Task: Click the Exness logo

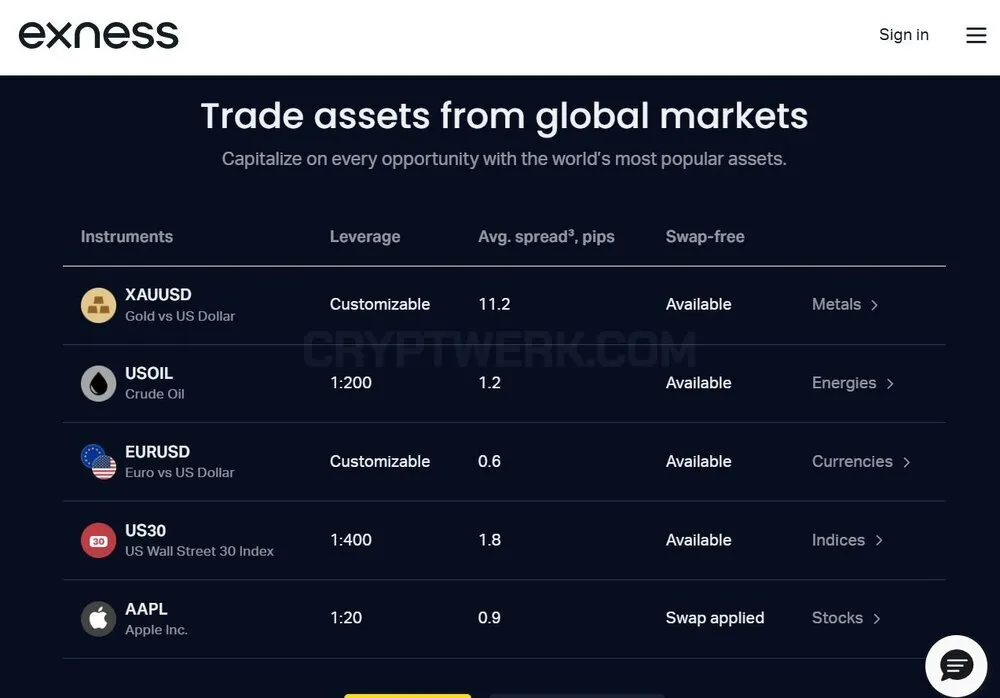Action: 98,35
